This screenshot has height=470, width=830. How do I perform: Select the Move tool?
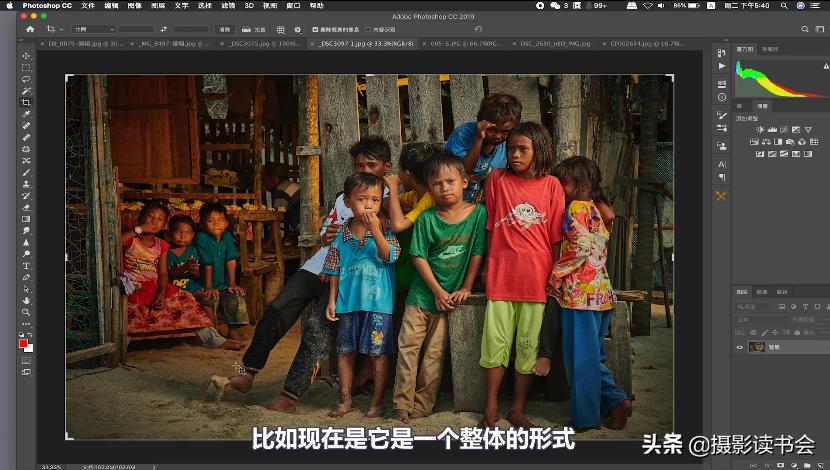click(x=26, y=56)
